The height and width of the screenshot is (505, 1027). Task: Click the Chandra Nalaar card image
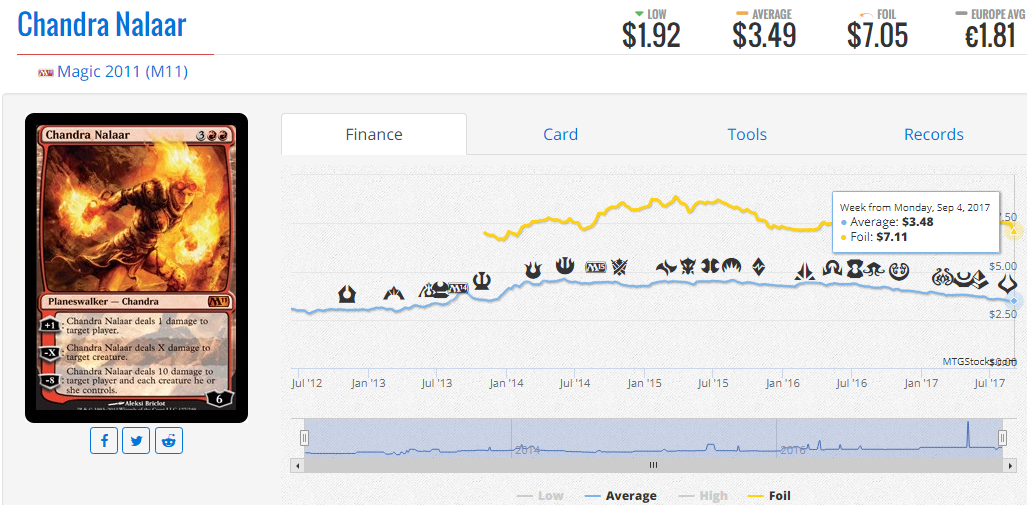coord(136,268)
